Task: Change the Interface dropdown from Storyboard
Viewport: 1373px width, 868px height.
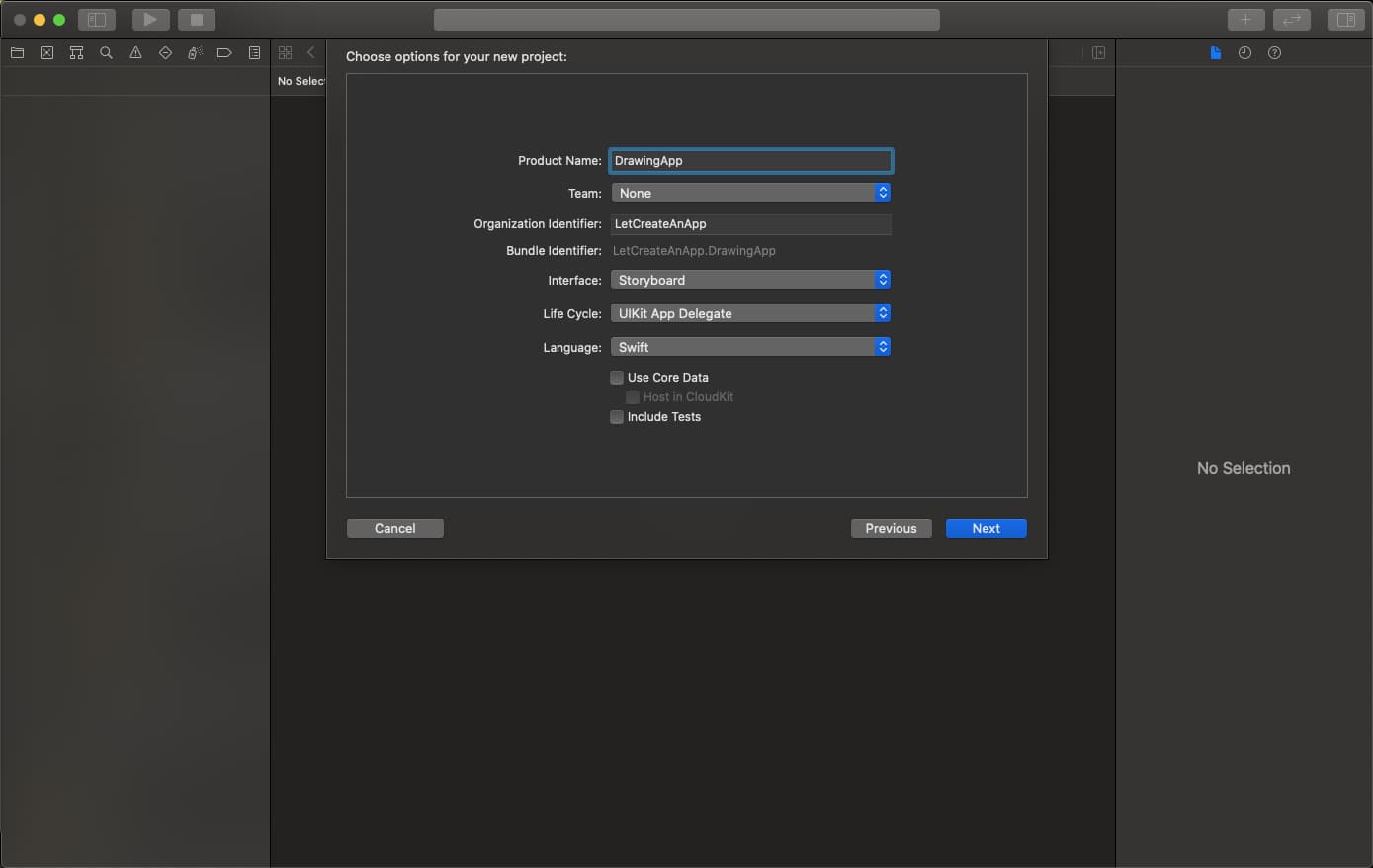Action: coord(750,280)
